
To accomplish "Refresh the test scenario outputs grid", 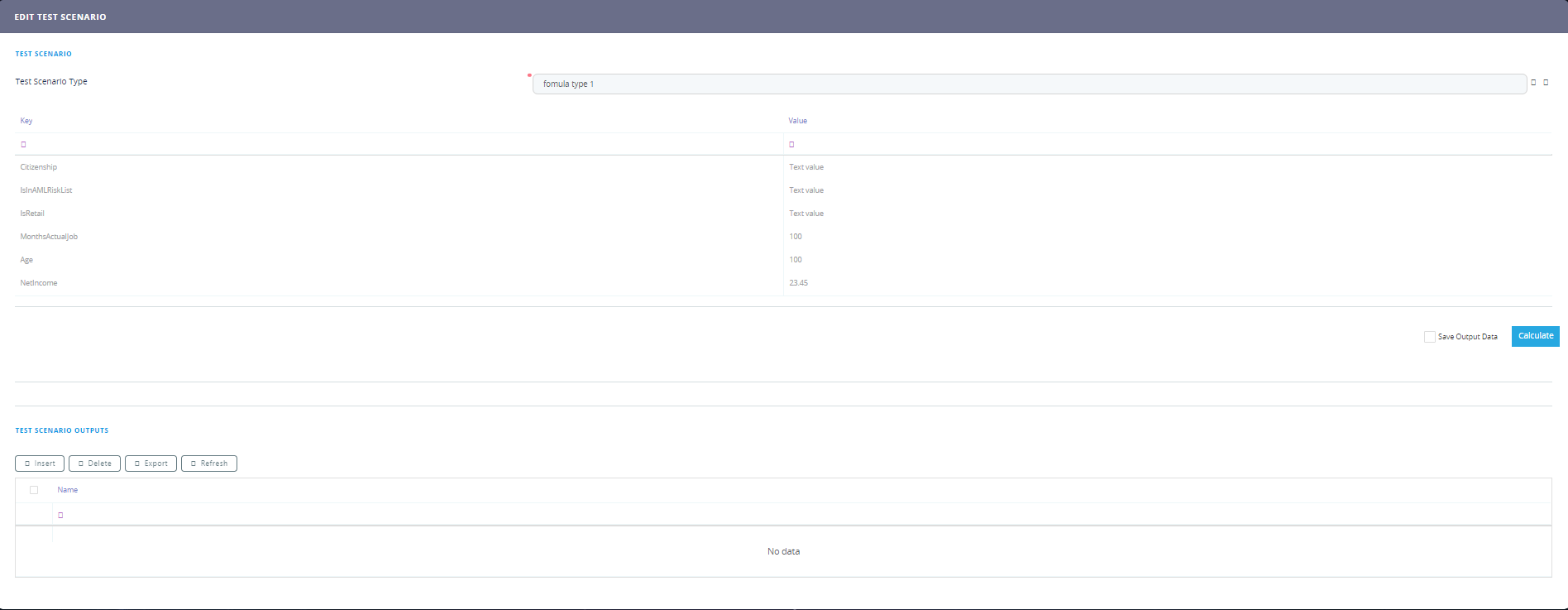I will [209, 464].
